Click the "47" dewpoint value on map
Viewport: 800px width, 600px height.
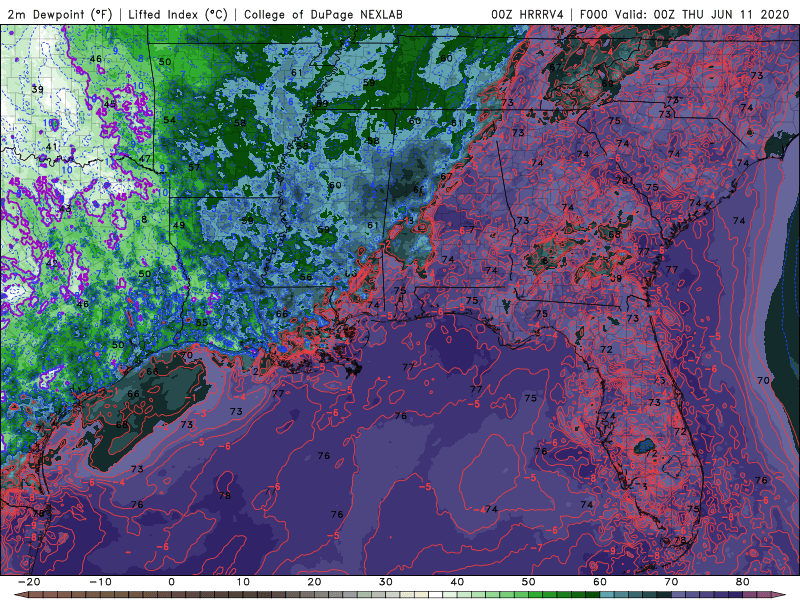coord(144,159)
